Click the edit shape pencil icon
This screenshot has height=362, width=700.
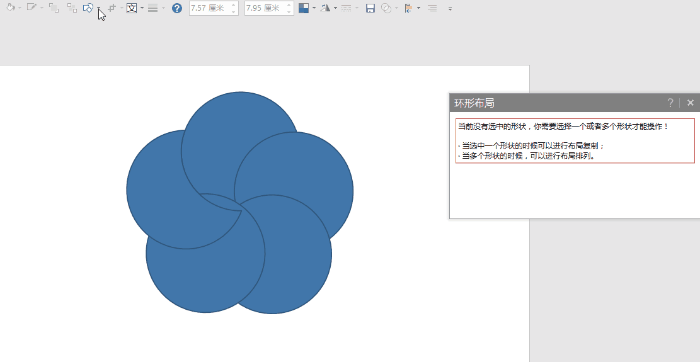coord(31,8)
